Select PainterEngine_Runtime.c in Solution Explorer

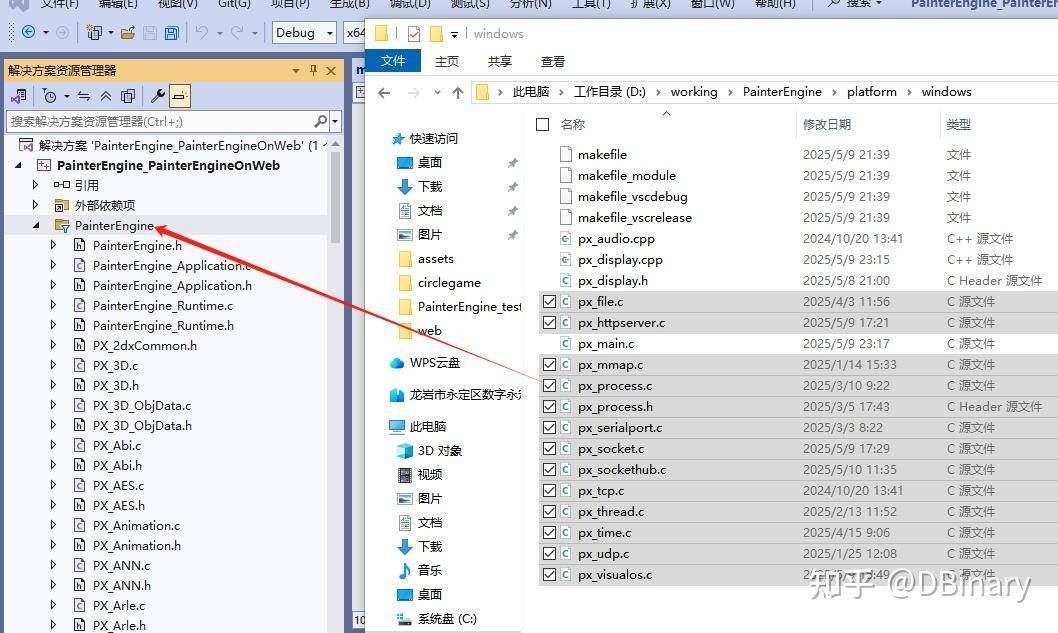pos(163,306)
